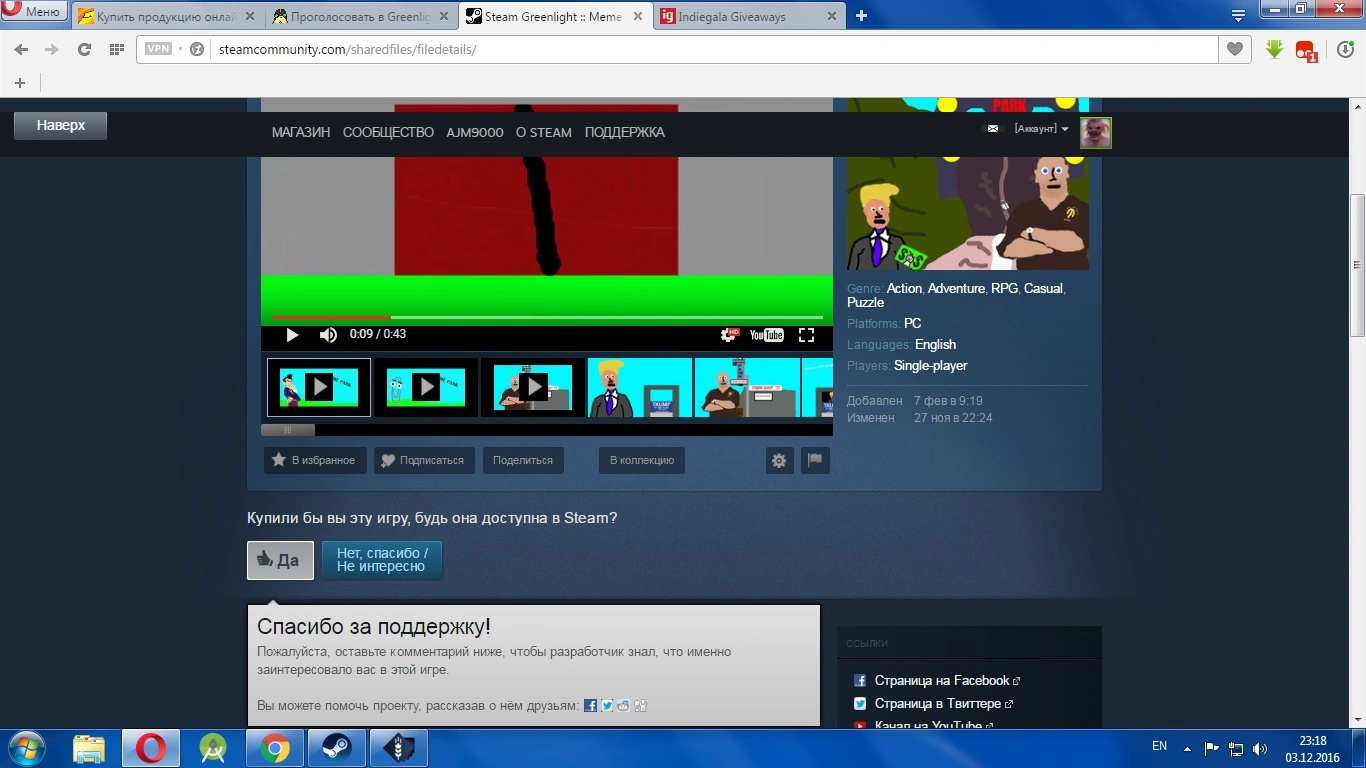This screenshot has width=1366, height=768.
Task: Open the green download arrow extension
Action: point(1274,49)
